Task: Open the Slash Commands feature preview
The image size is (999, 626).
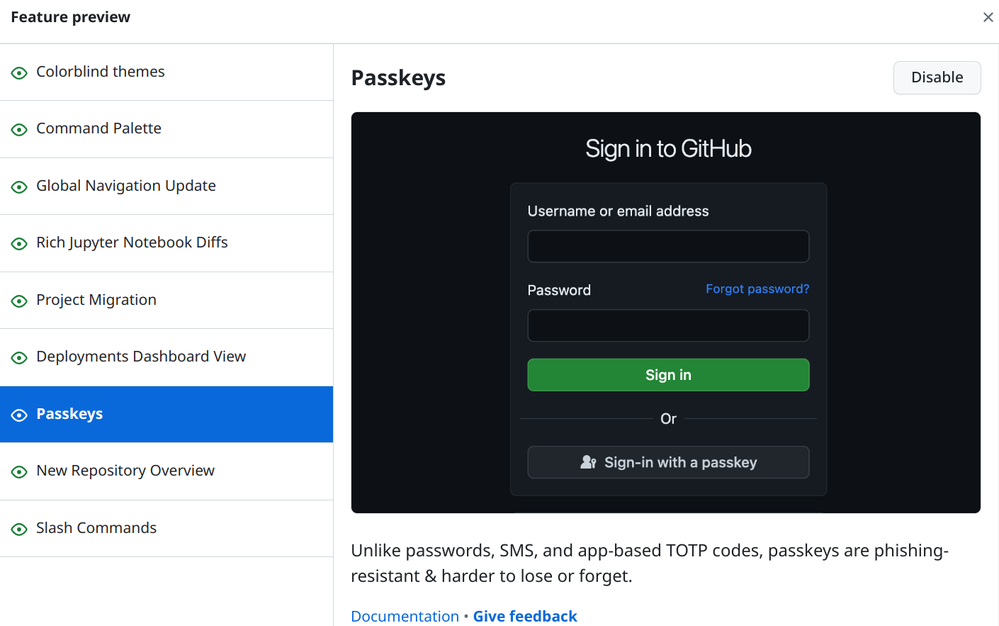Action: click(x=97, y=528)
